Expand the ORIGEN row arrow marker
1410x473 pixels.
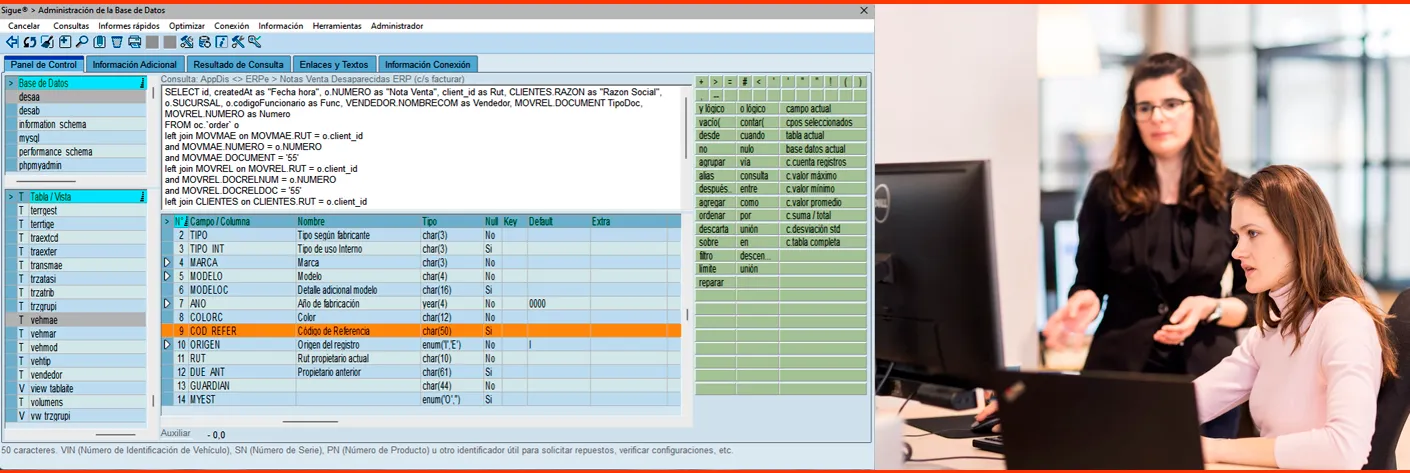(x=167, y=344)
